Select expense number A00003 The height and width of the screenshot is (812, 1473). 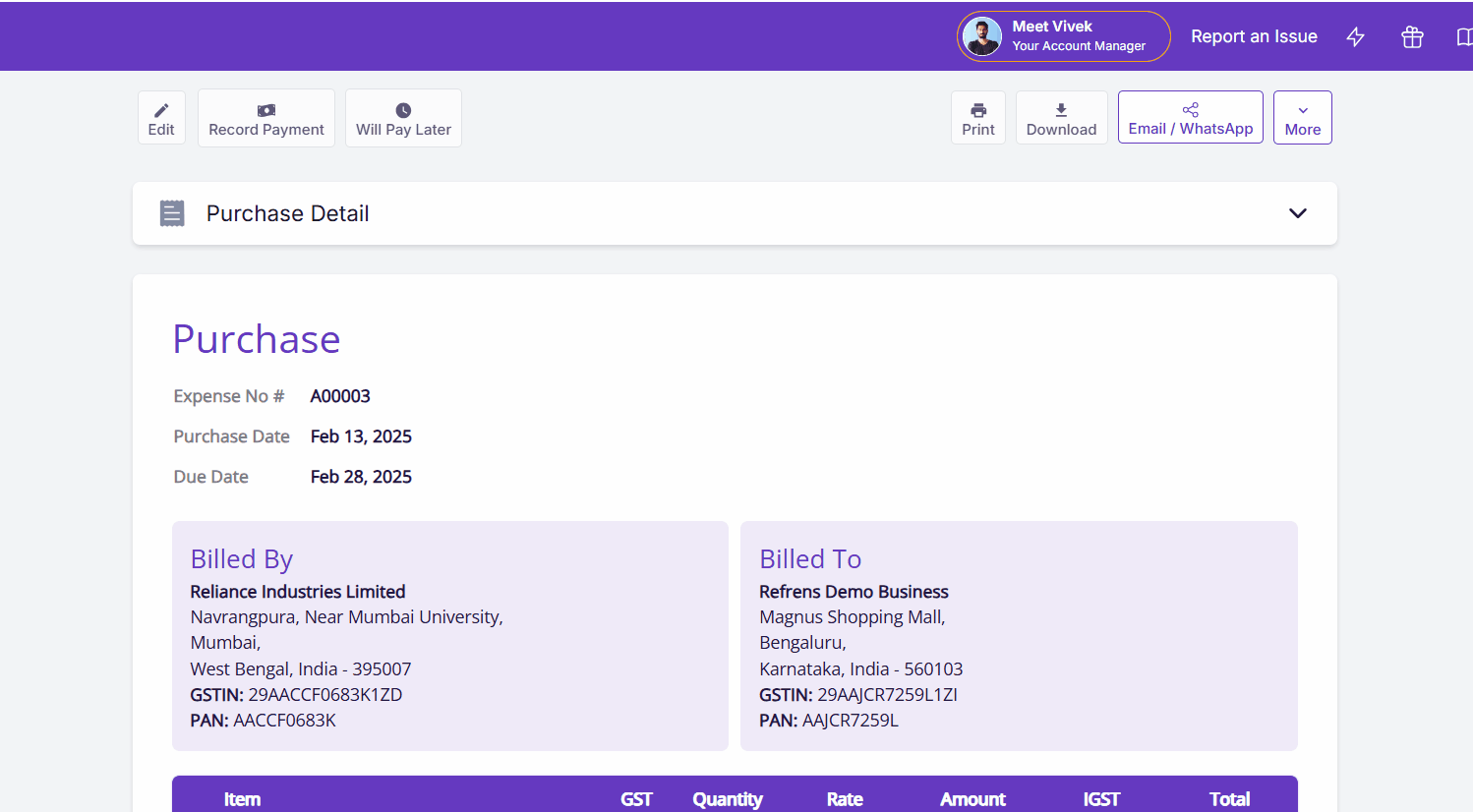[340, 396]
